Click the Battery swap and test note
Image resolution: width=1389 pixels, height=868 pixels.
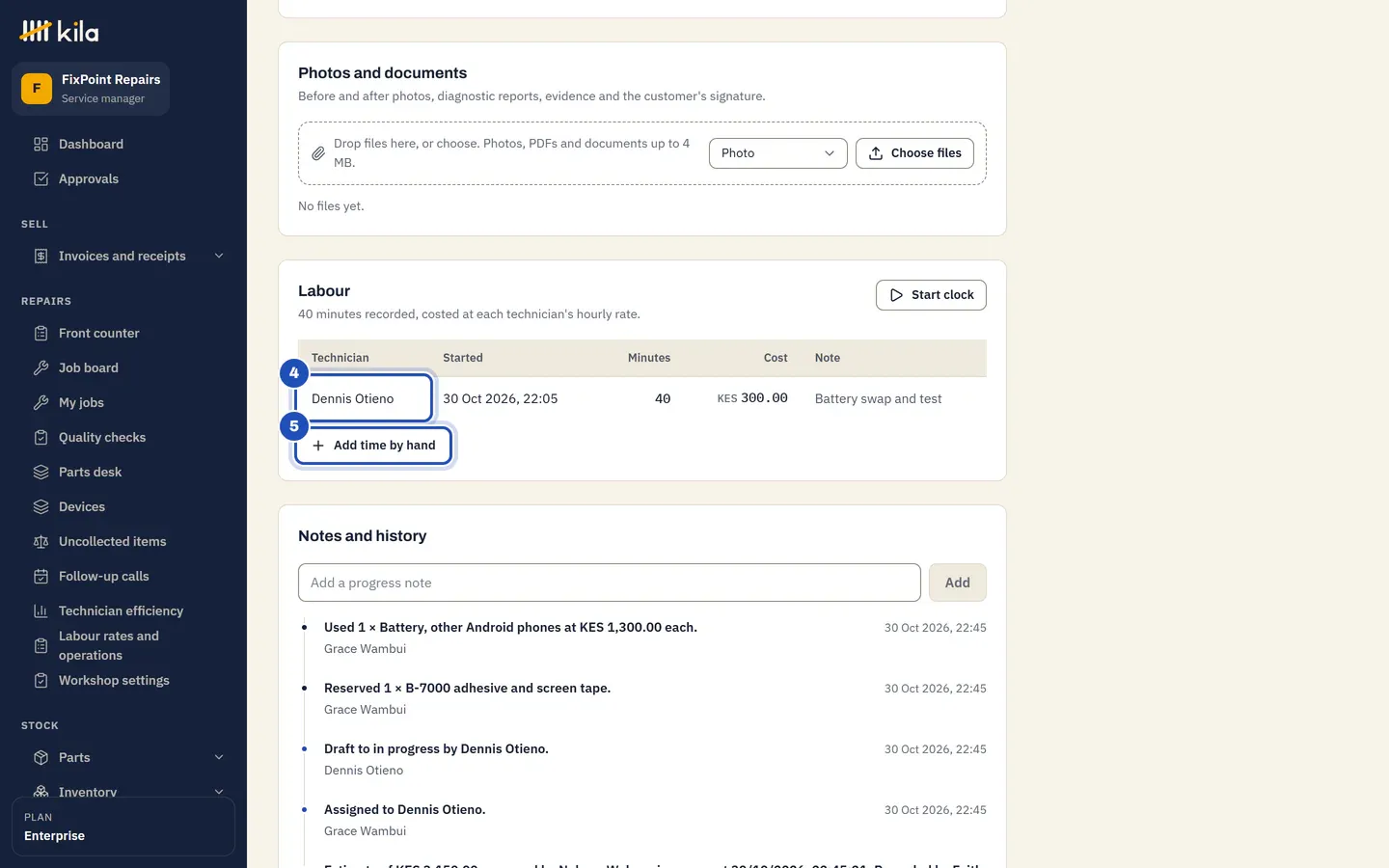(878, 398)
